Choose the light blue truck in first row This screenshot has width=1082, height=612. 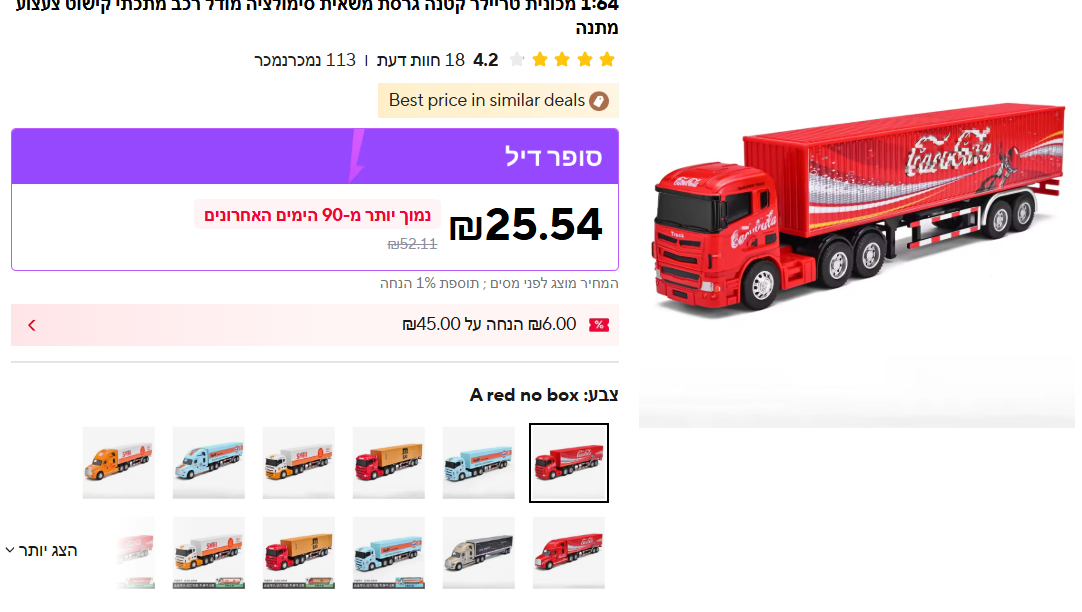(x=479, y=462)
